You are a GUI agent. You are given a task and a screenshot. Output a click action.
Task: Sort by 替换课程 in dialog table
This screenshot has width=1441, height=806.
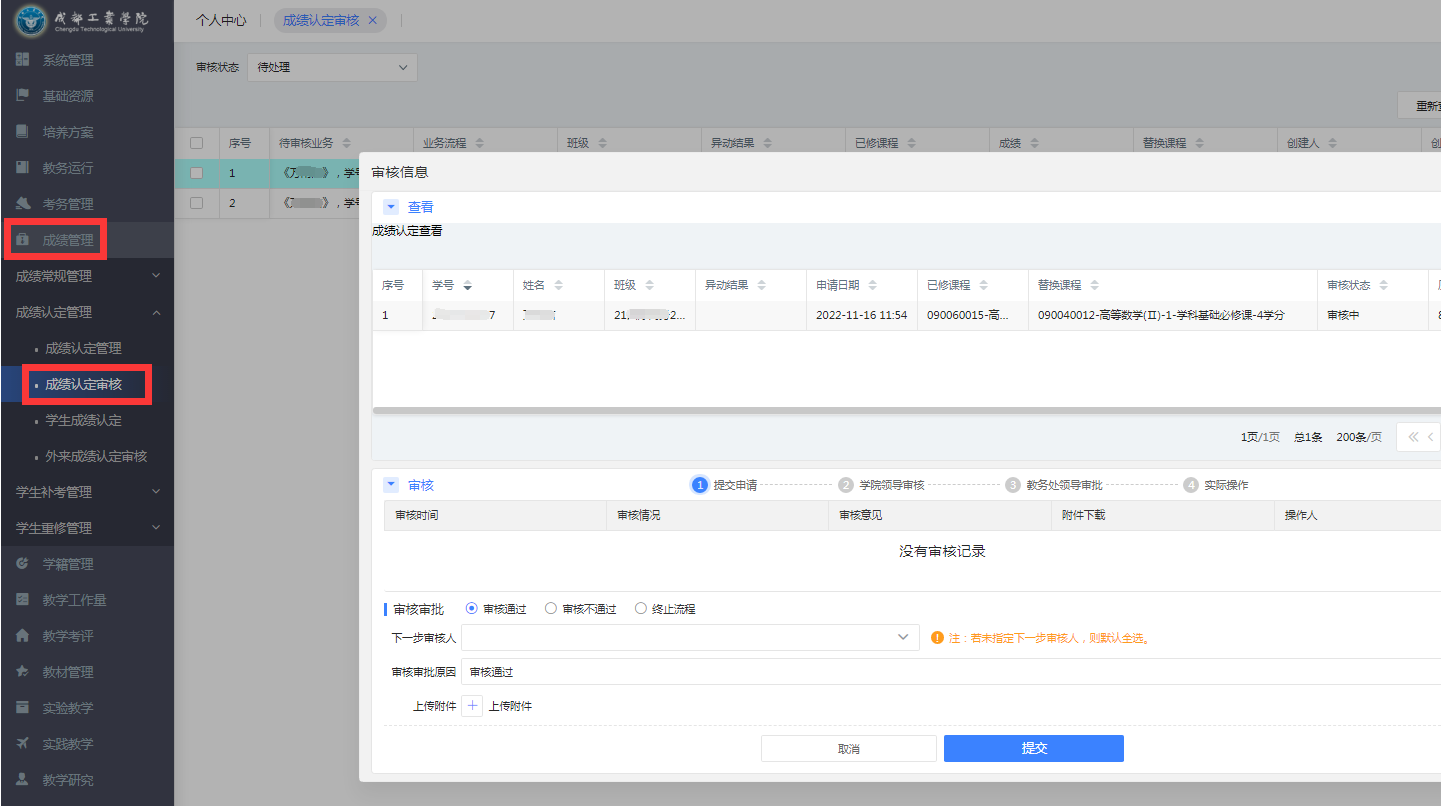coord(1094,285)
